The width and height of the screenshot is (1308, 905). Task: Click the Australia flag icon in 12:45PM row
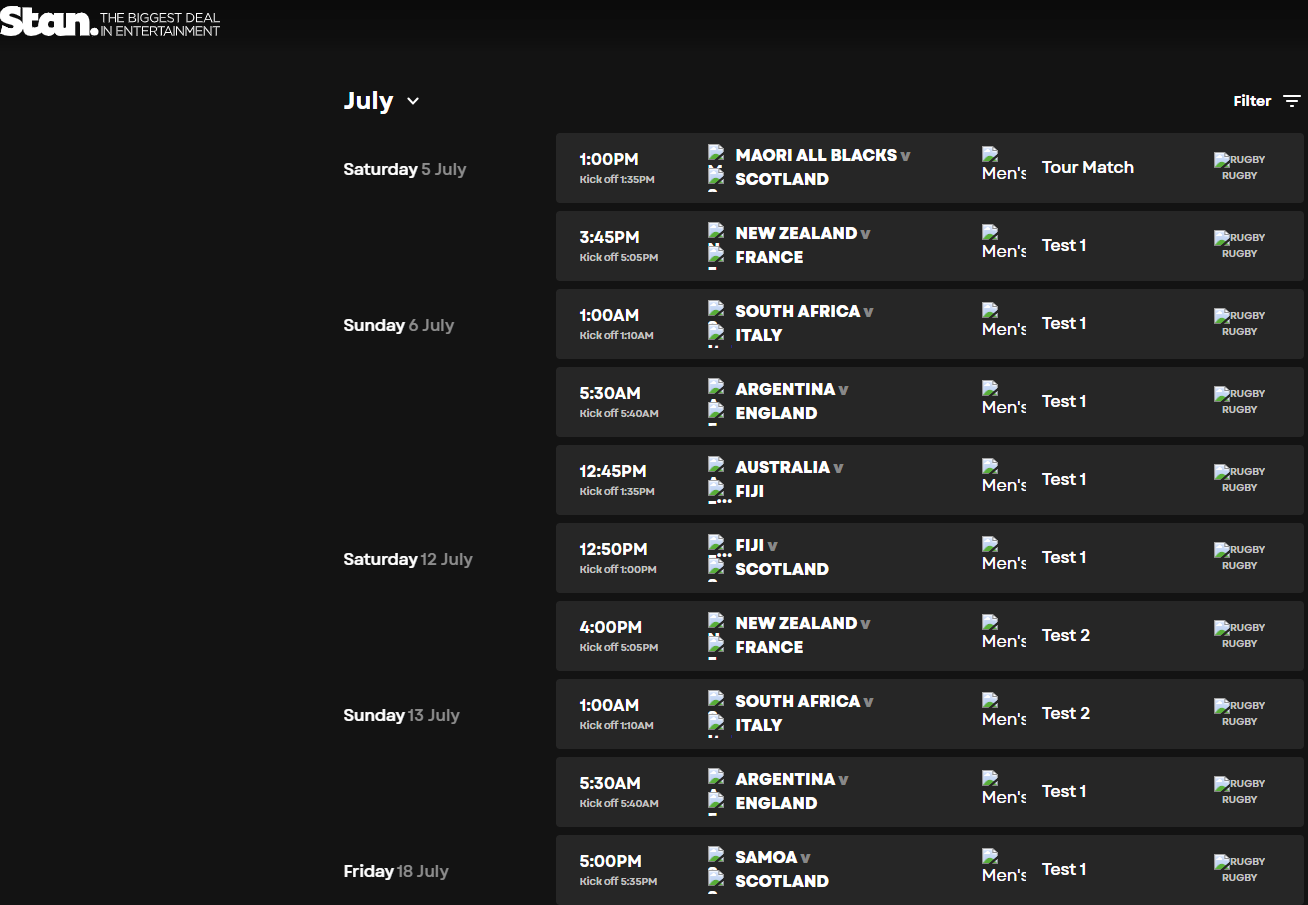[716, 466]
